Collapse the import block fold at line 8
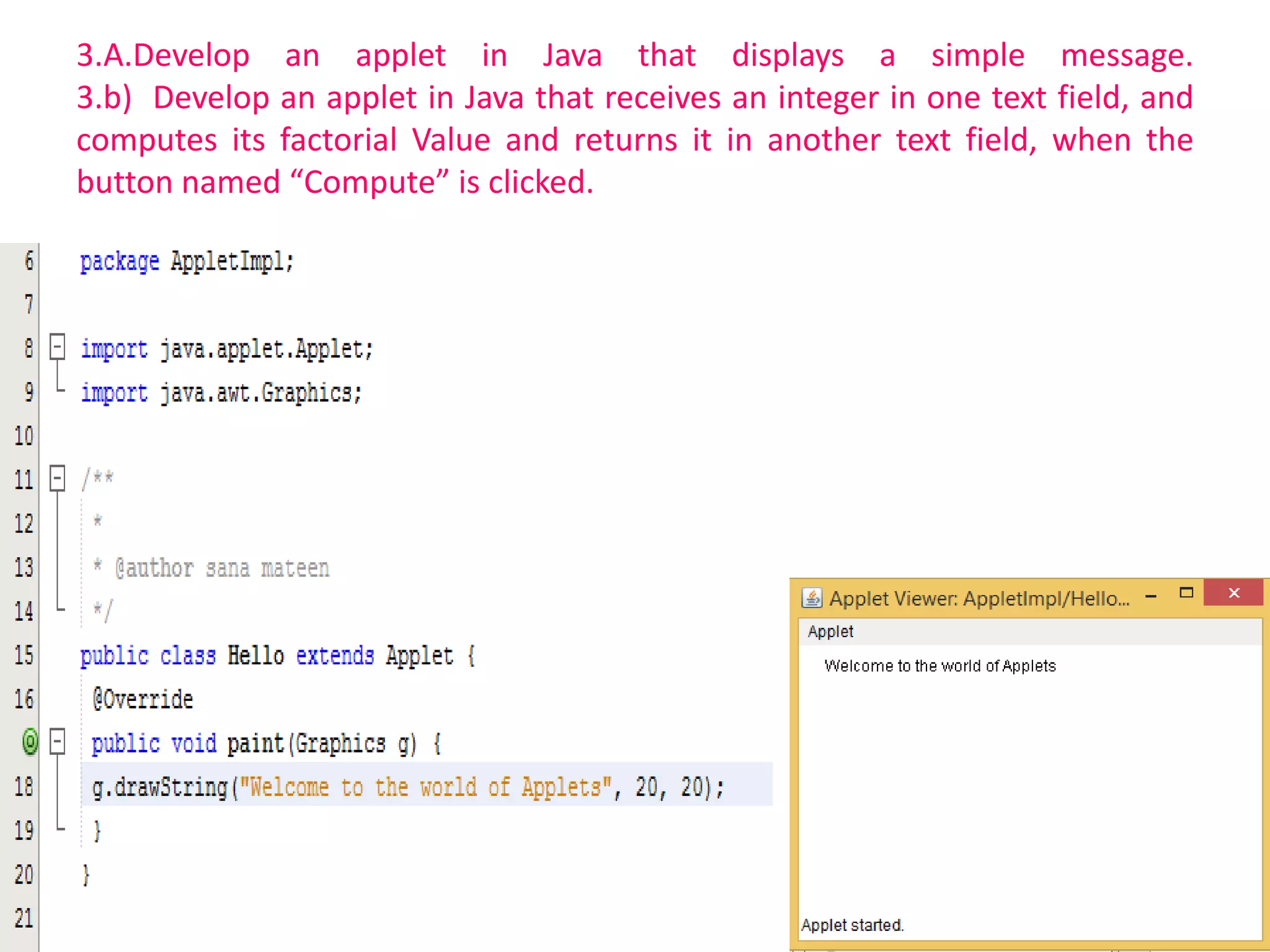This screenshot has height=952, width=1270. point(57,347)
